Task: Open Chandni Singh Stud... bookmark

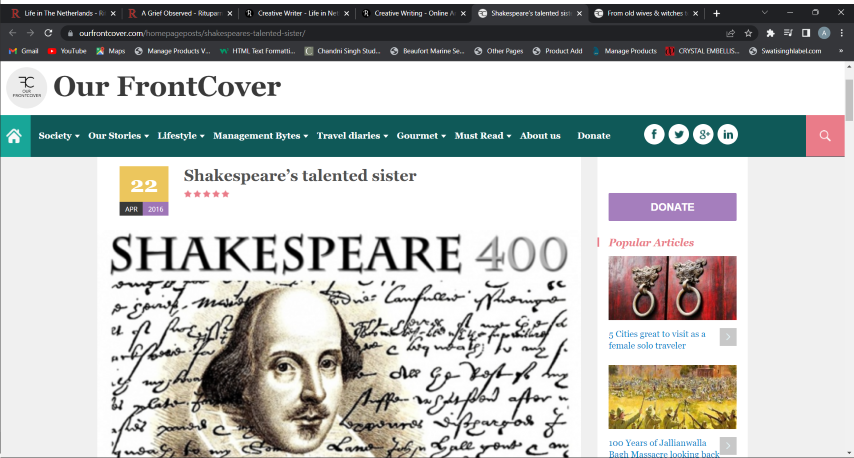Action: coord(342,51)
